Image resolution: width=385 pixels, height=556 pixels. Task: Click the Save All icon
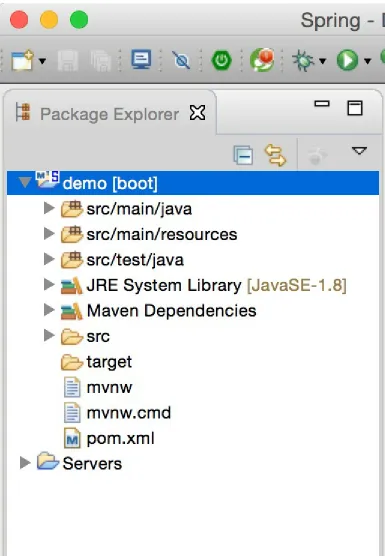[x=101, y=61]
